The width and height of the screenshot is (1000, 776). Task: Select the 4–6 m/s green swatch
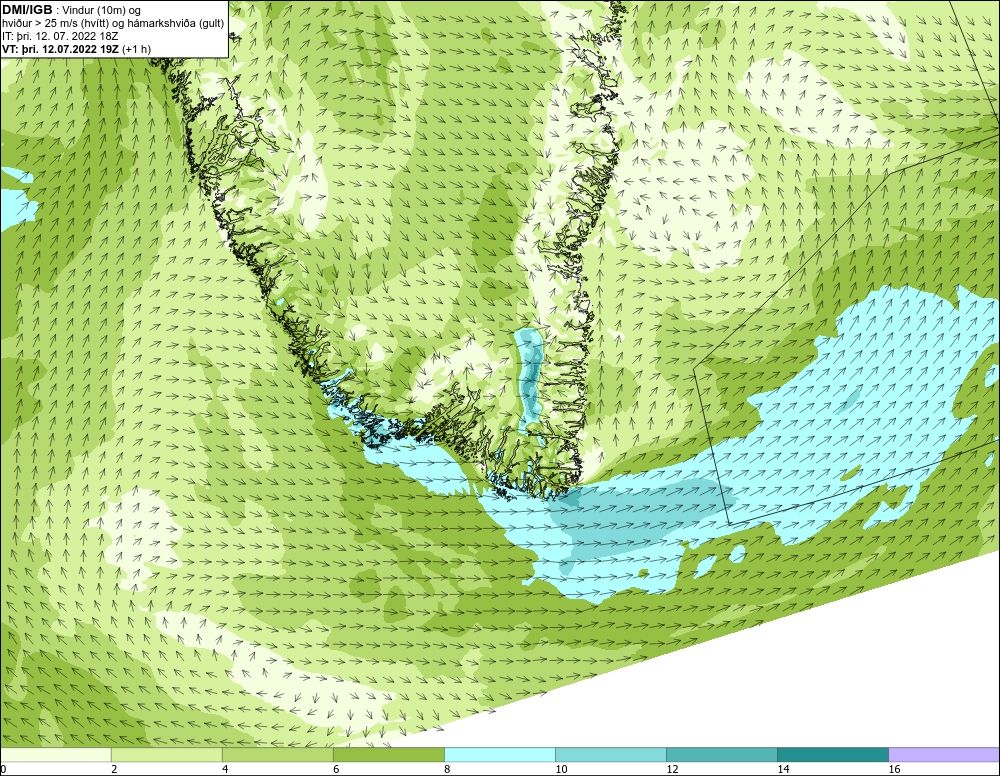pos(277,755)
